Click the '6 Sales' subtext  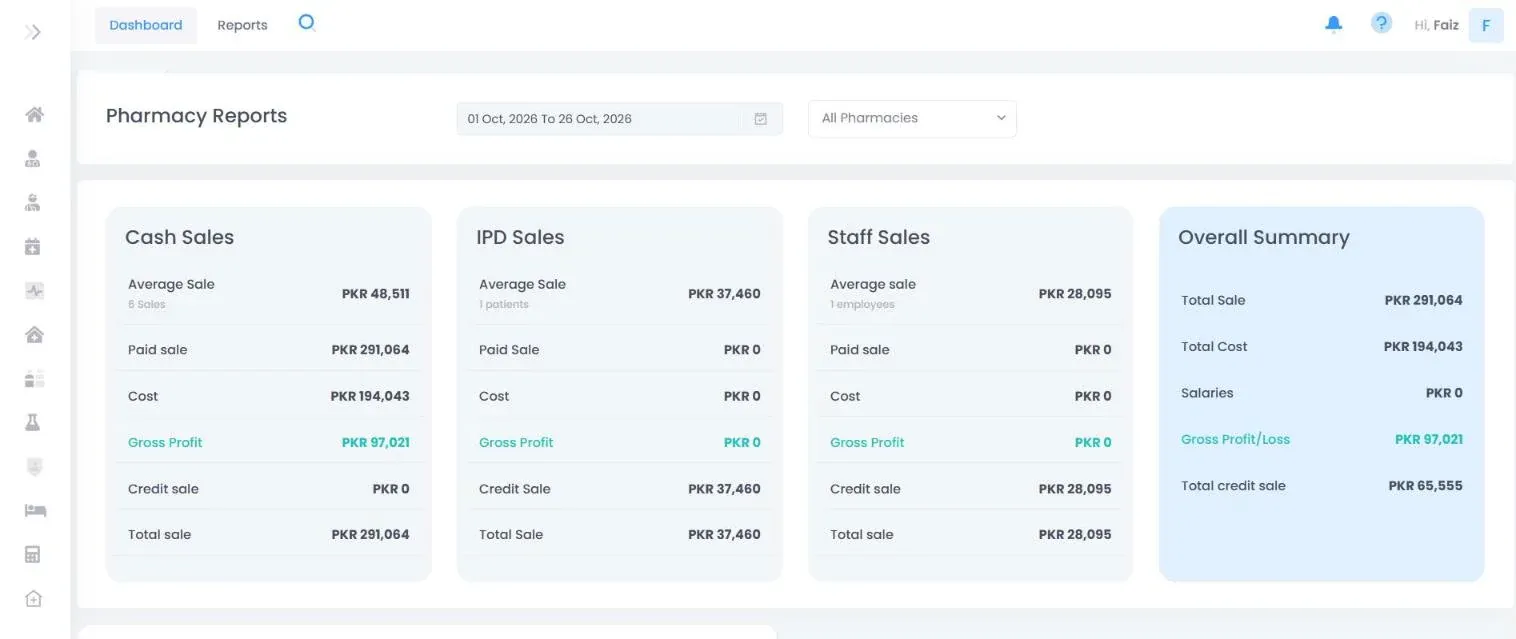(x=146, y=304)
